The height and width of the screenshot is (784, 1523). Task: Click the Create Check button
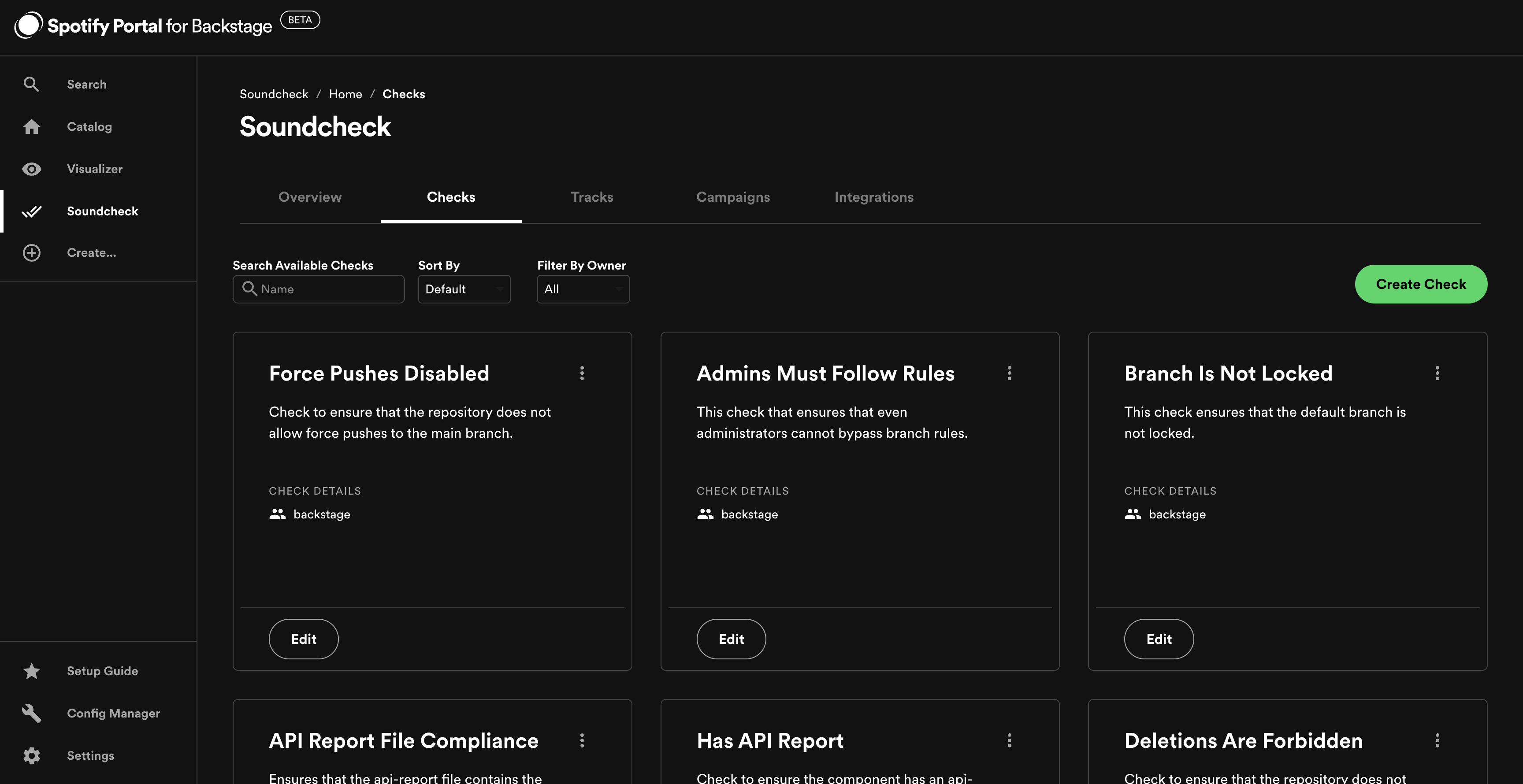tap(1421, 284)
